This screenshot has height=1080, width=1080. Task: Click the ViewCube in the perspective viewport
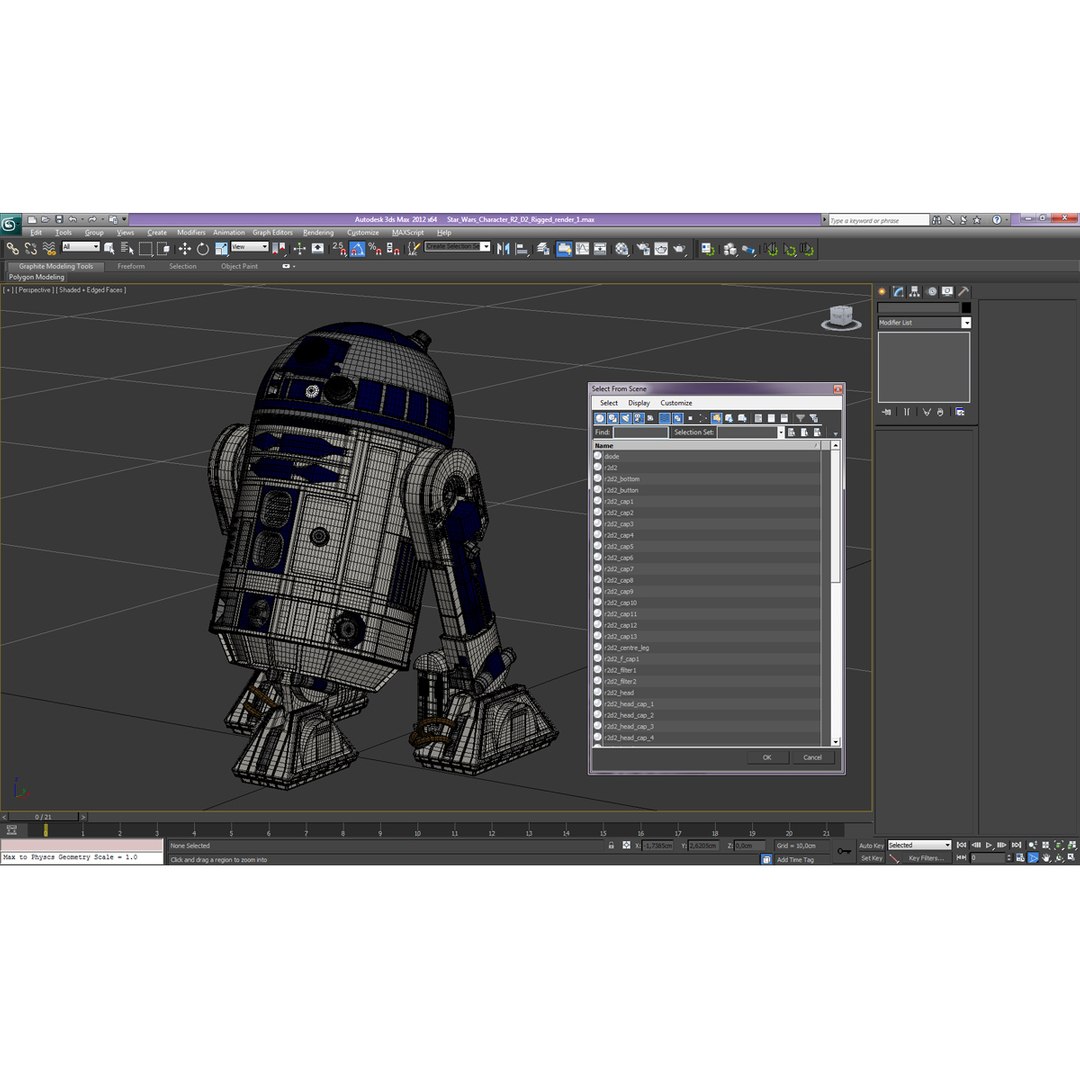(x=841, y=318)
